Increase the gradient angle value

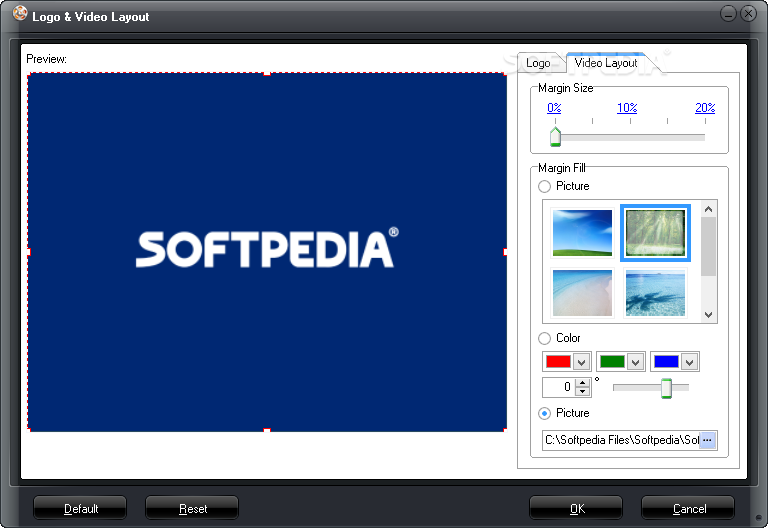pos(582,383)
